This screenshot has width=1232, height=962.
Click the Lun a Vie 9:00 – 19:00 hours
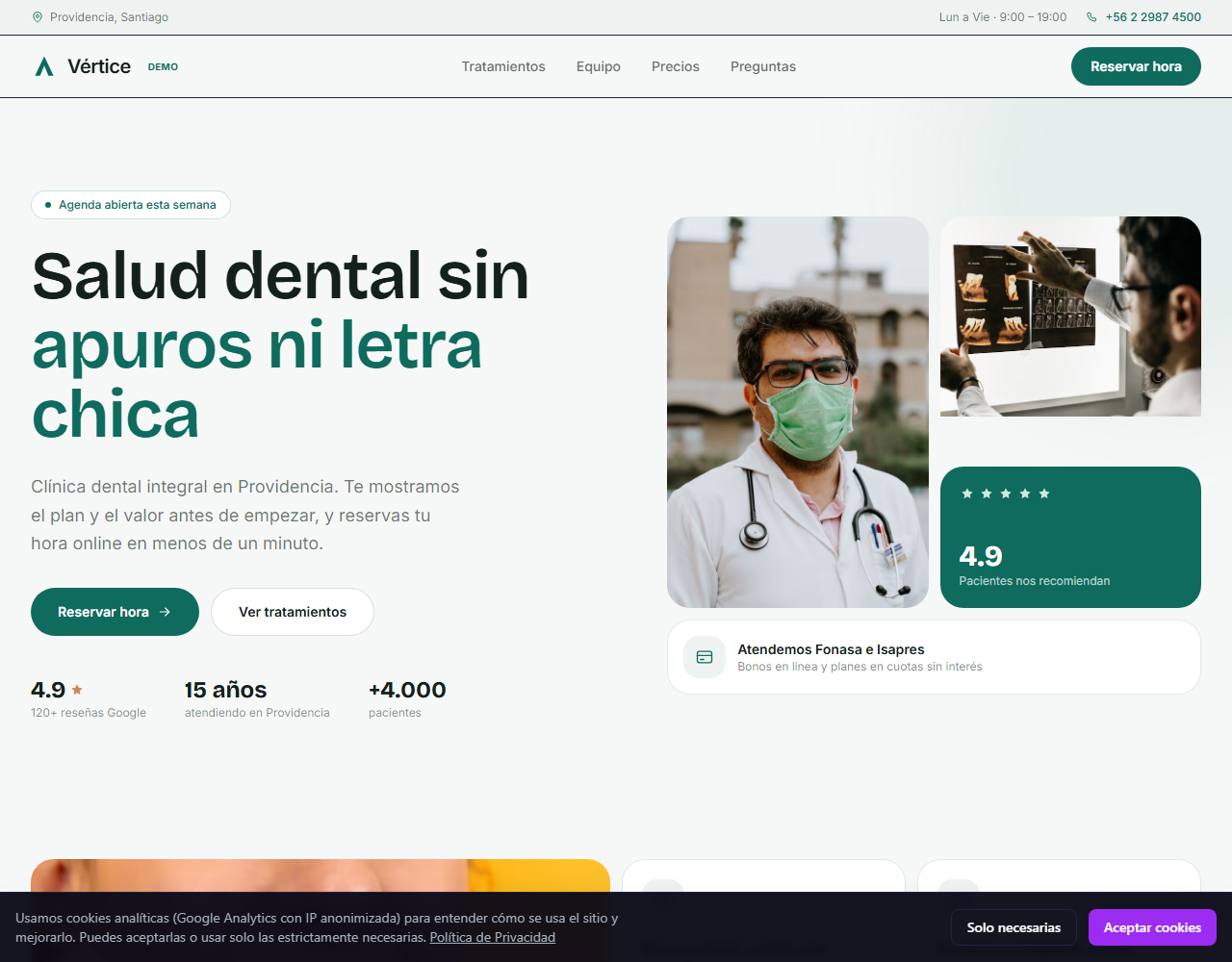pos(1003,17)
